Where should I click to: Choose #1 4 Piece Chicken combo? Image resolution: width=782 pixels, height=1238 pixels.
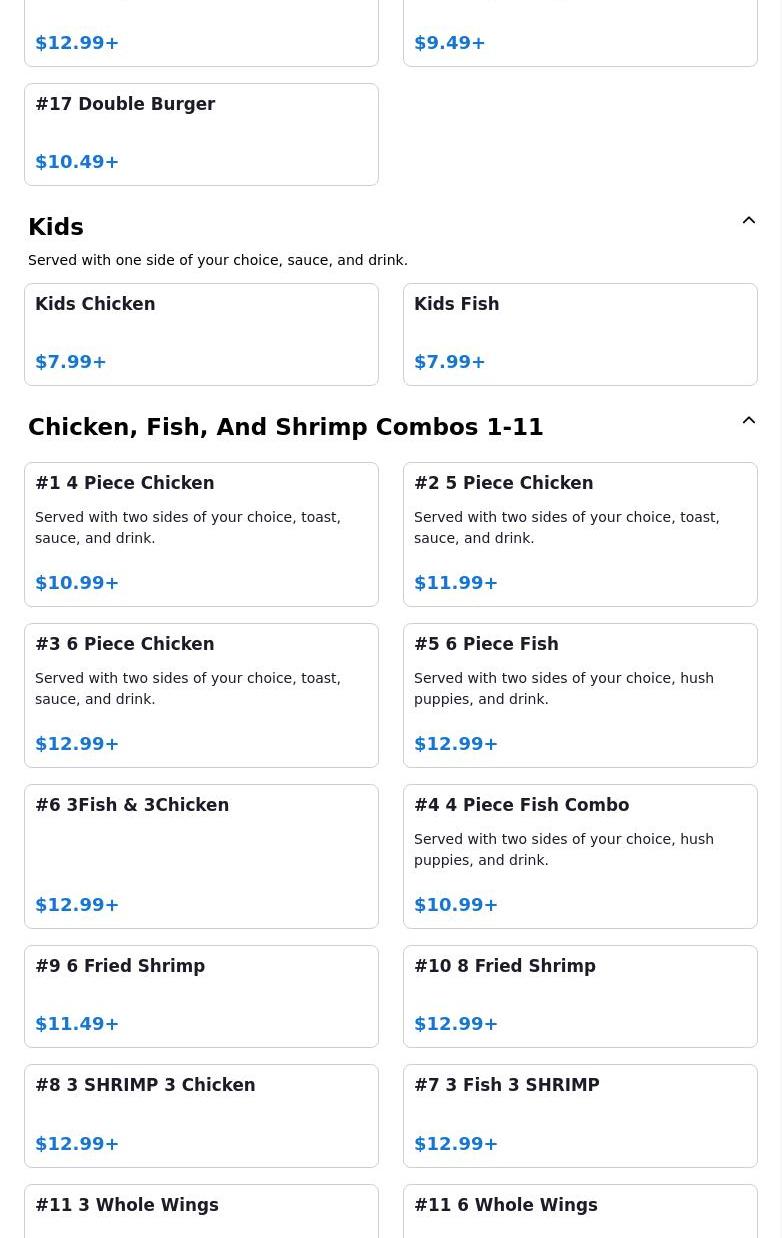(x=201, y=533)
